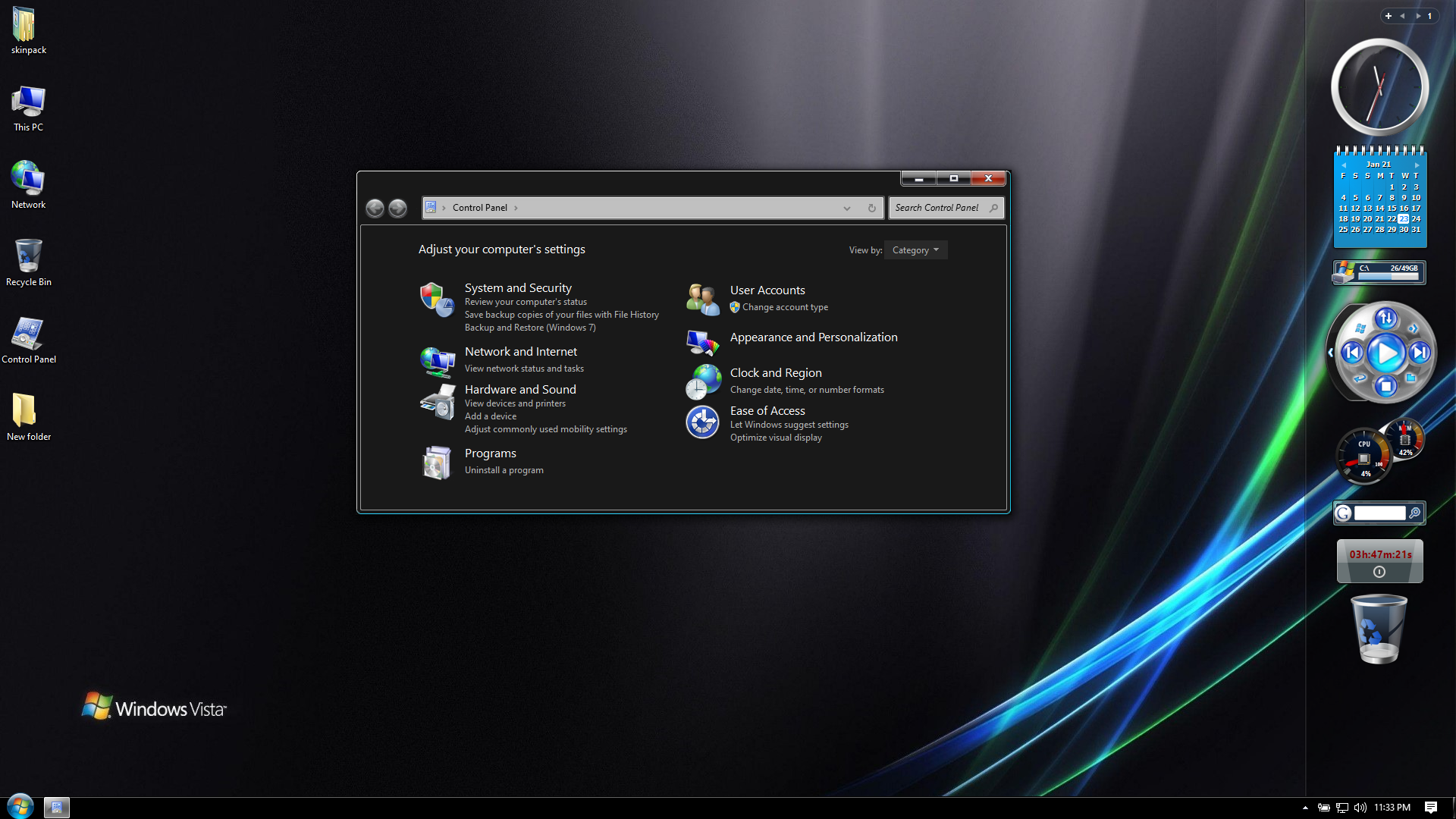Show hidden tray icons with the arrow
This screenshot has height=819, width=1456.
click(1305, 808)
